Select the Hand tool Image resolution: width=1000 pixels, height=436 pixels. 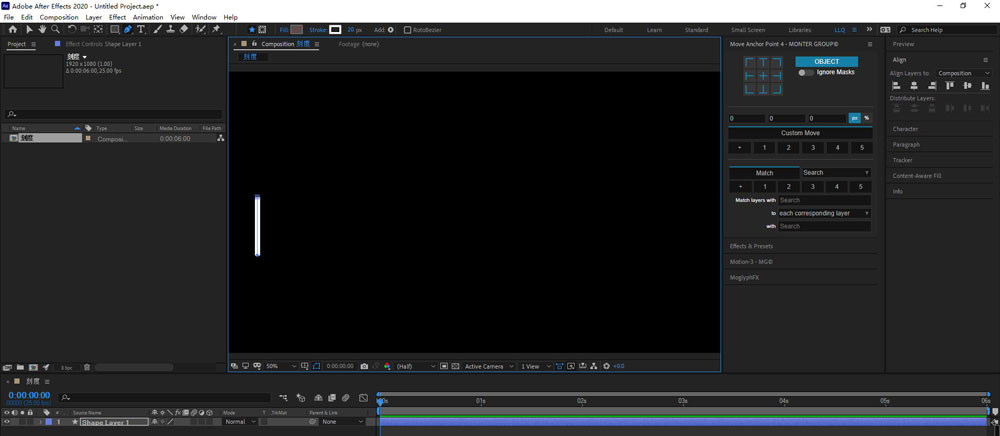tap(42, 30)
